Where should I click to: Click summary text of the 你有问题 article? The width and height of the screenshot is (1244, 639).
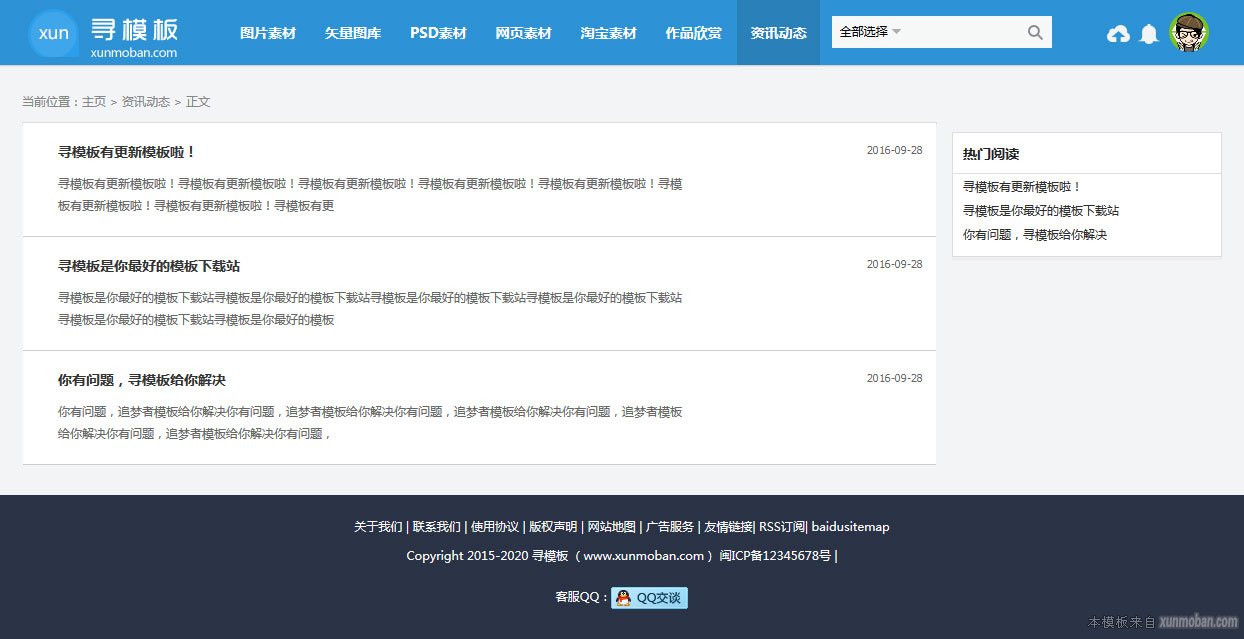click(x=370, y=423)
